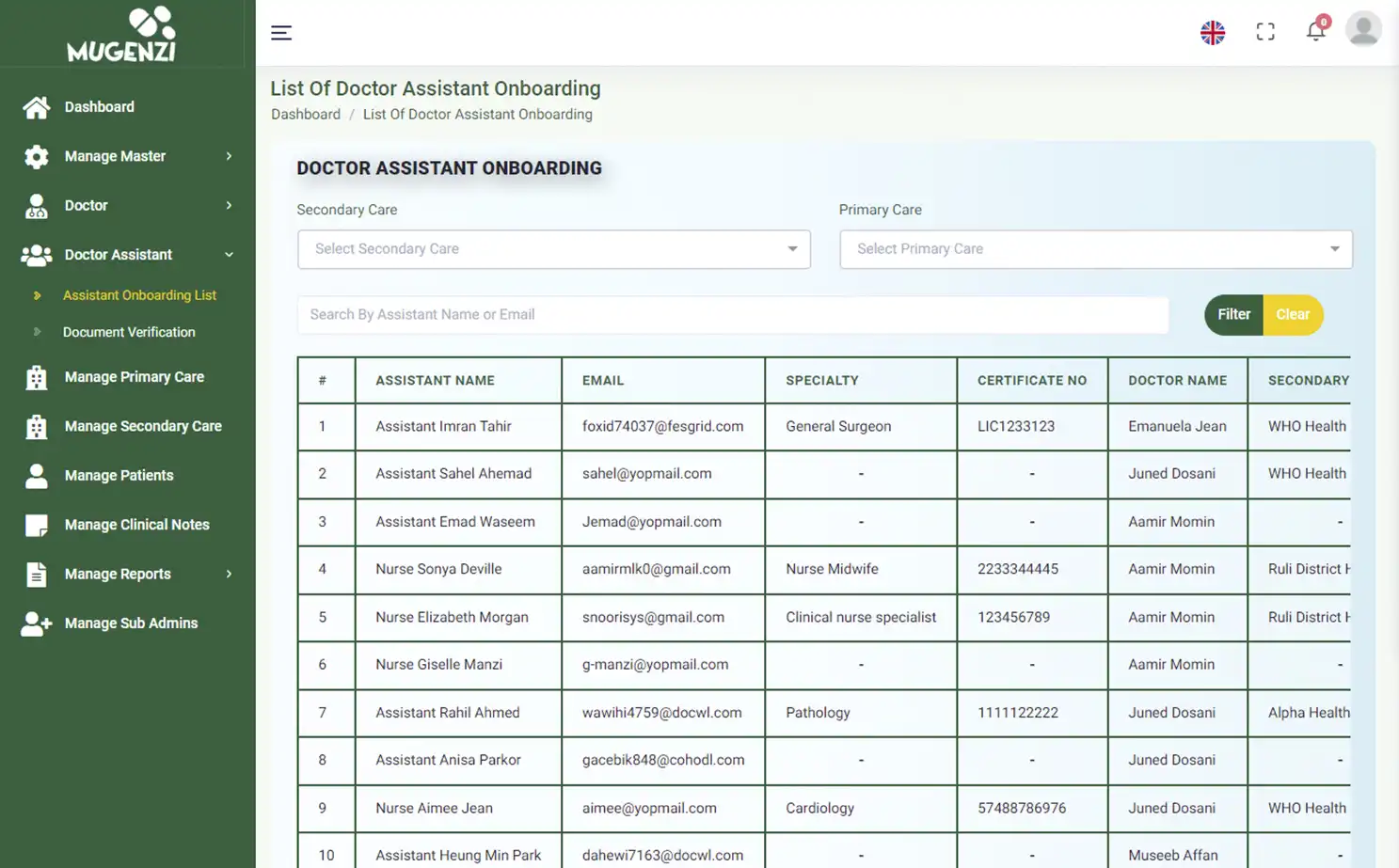1399x868 pixels.
Task: Open the language selector flag
Action: [x=1213, y=31]
